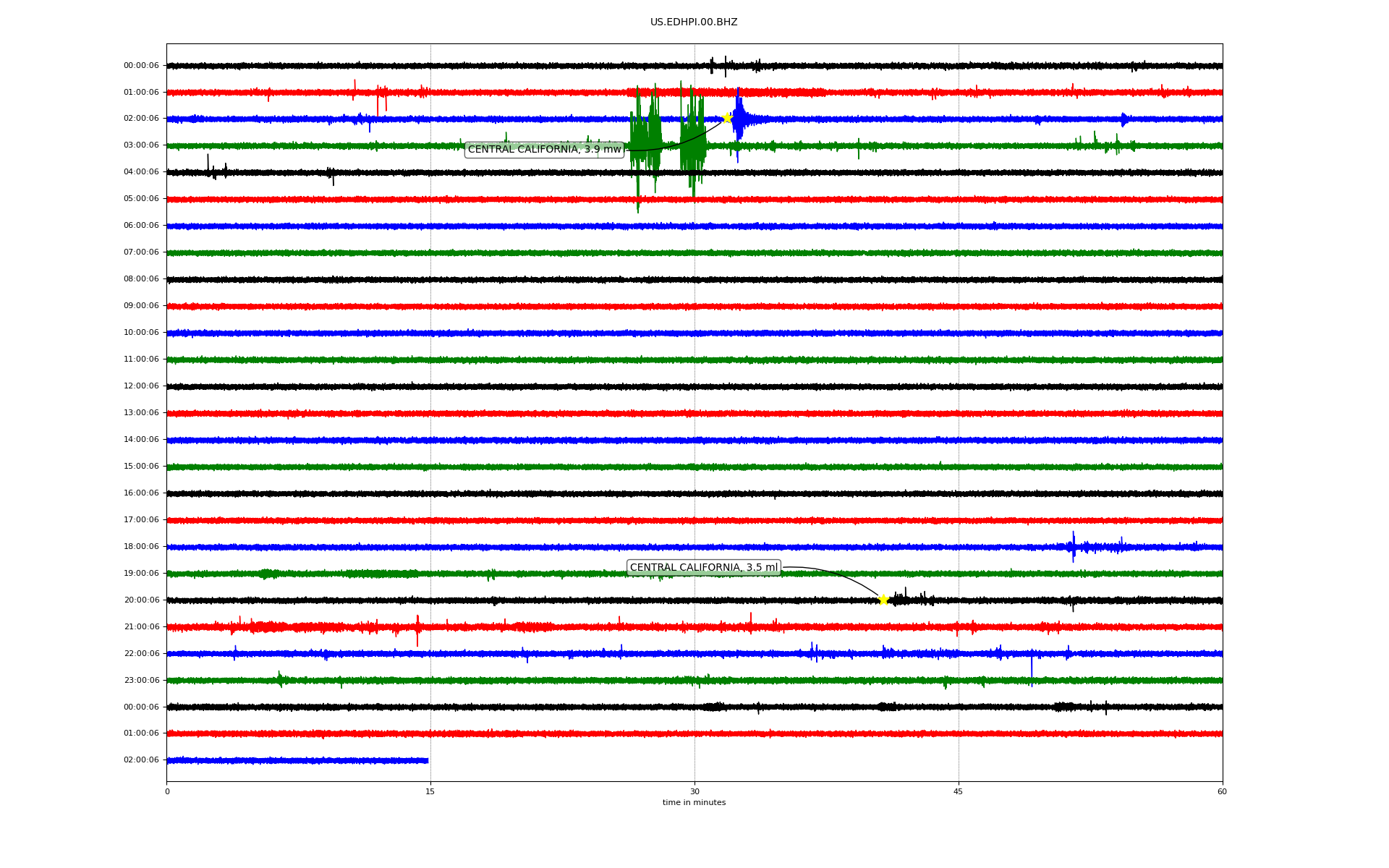Click the 23:00:06 row time label

pos(141,681)
